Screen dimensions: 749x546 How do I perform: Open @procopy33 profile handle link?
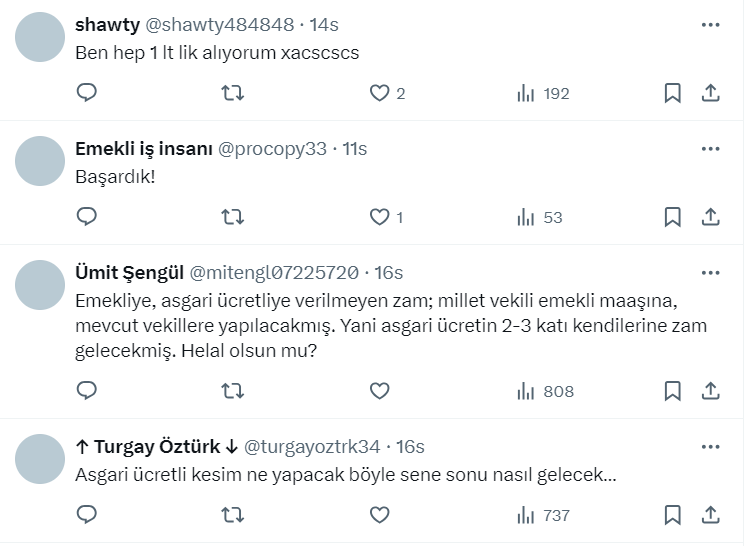272,149
